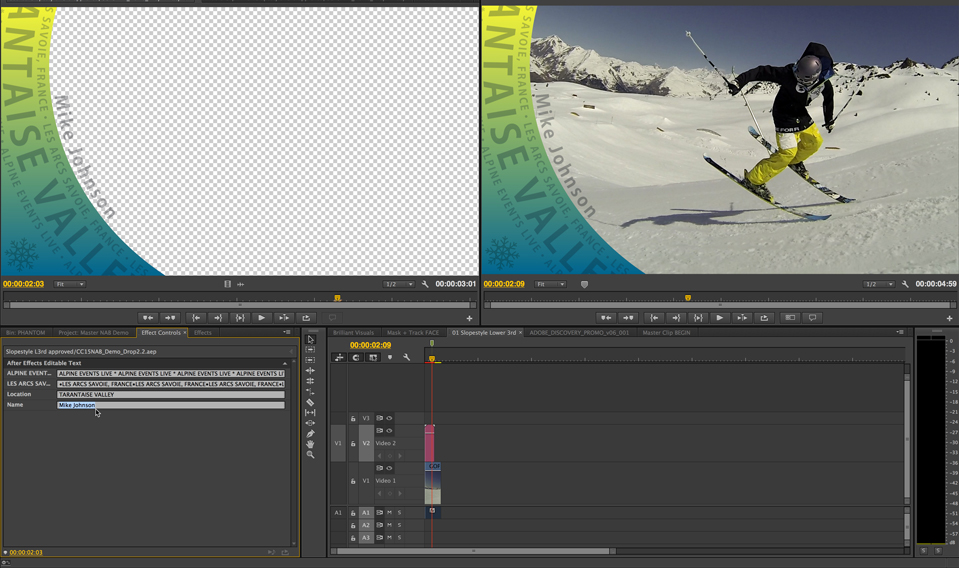Switch to Mask + Track FACE tab
The height and width of the screenshot is (568, 959).
click(413, 333)
